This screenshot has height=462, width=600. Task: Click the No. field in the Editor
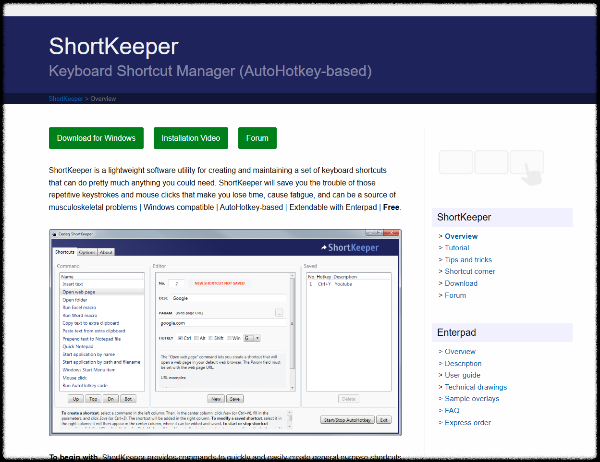coord(176,284)
